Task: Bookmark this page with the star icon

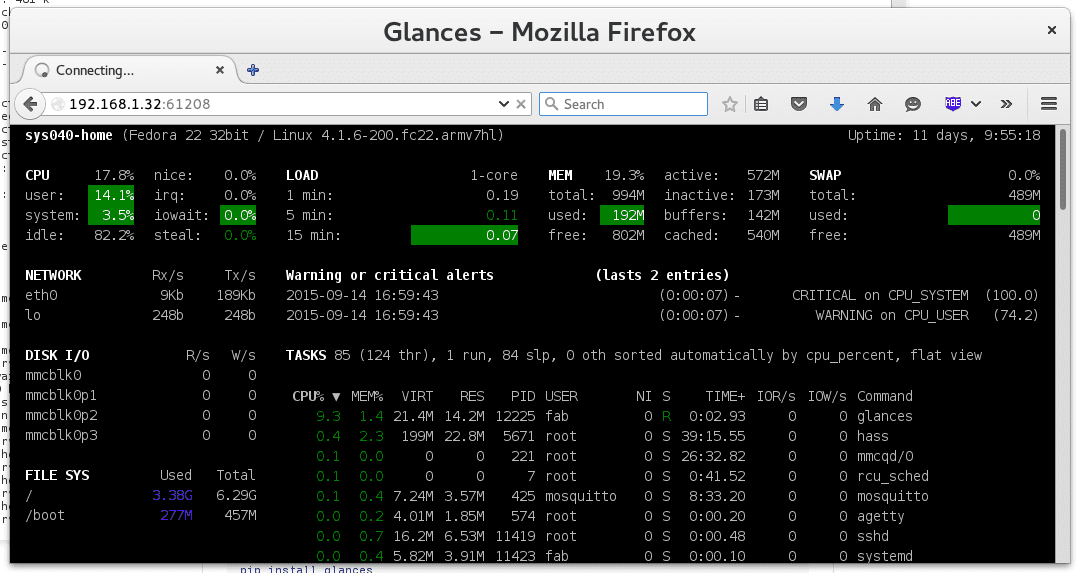Action: (x=730, y=104)
